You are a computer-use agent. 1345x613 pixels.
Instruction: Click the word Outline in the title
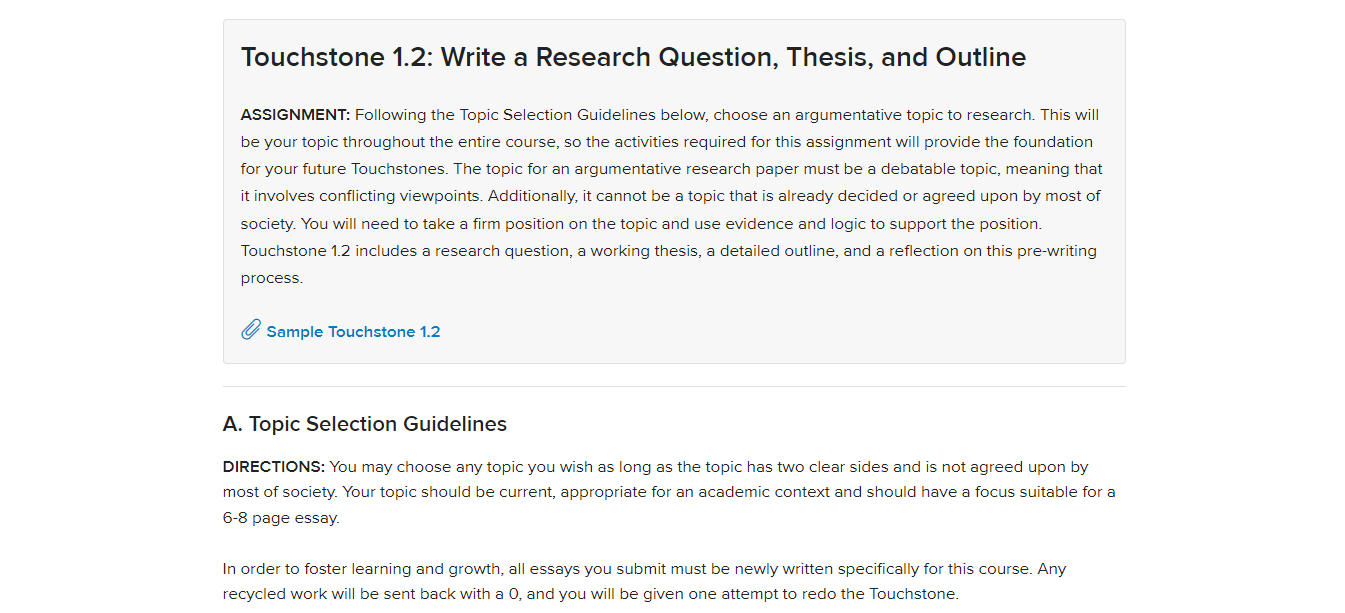980,57
